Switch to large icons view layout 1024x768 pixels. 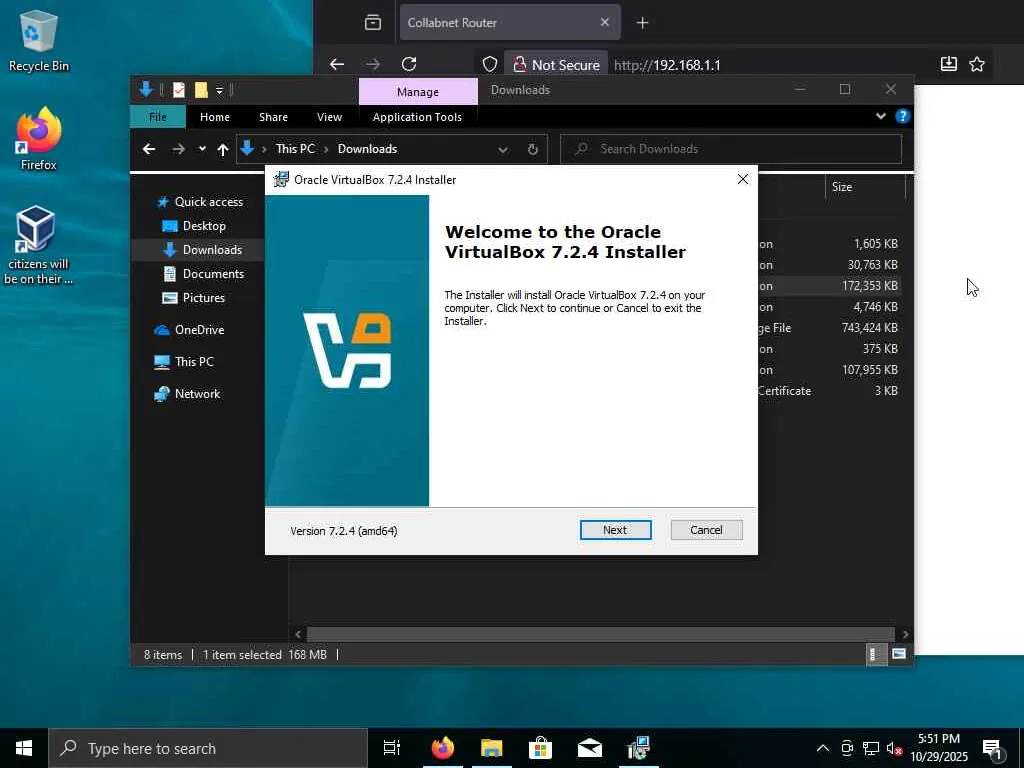click(x=899, y=654)
